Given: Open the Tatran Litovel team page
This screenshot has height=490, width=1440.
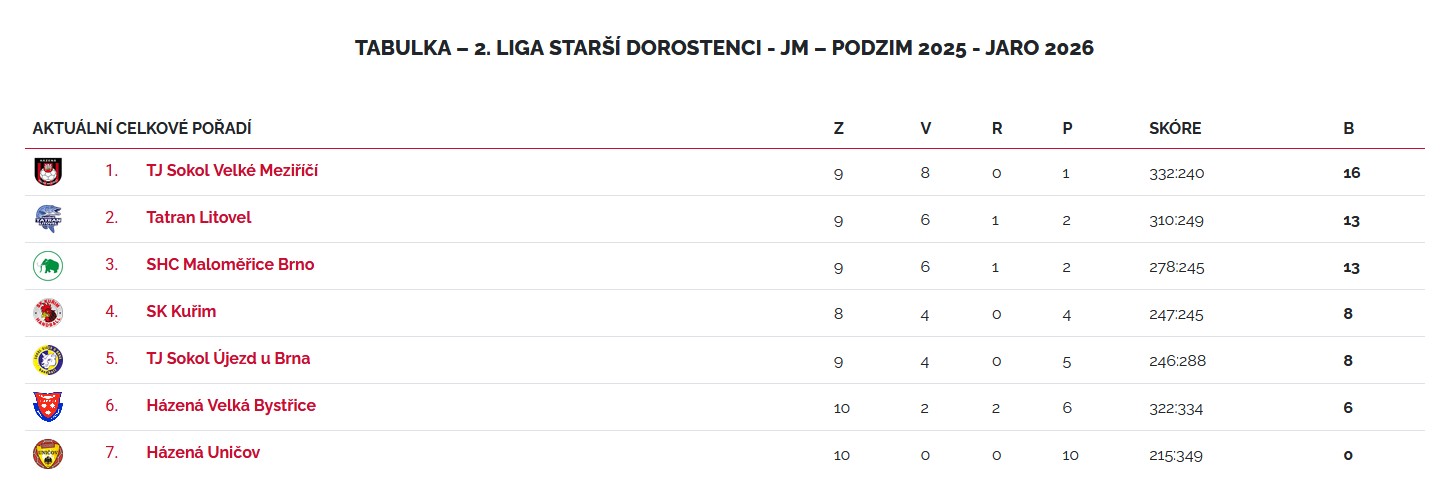Looking at the screenshot, I should tap(199, 218).
